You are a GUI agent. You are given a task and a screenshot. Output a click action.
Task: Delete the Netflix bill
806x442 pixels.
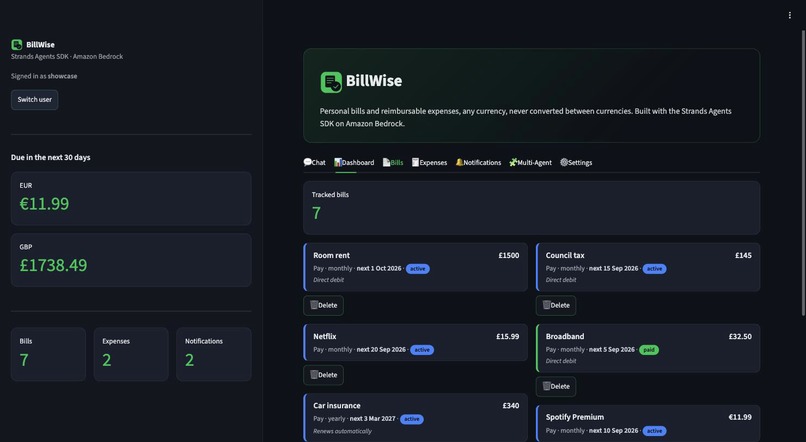point(323,375)
